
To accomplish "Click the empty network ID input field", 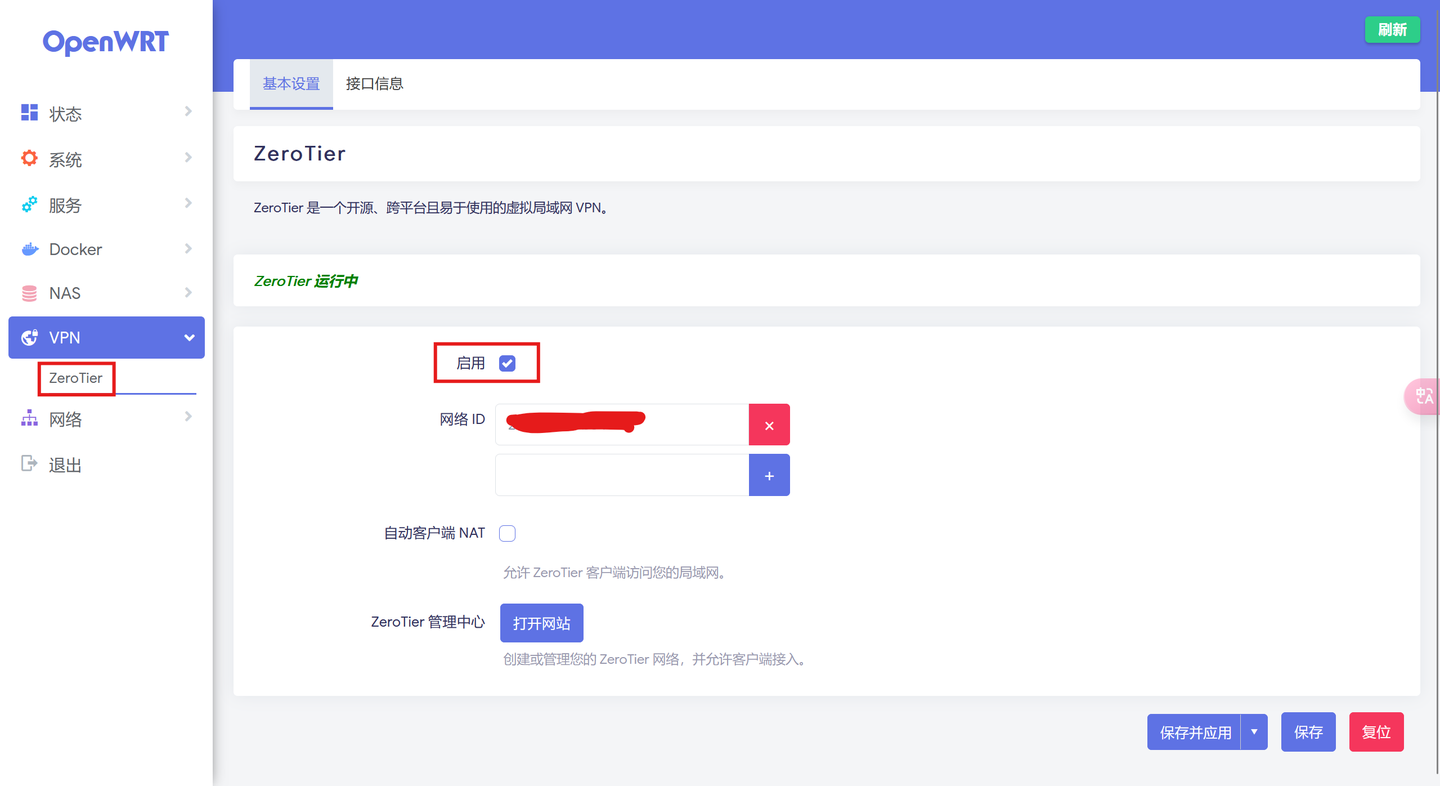I will [x=621, y=474].
